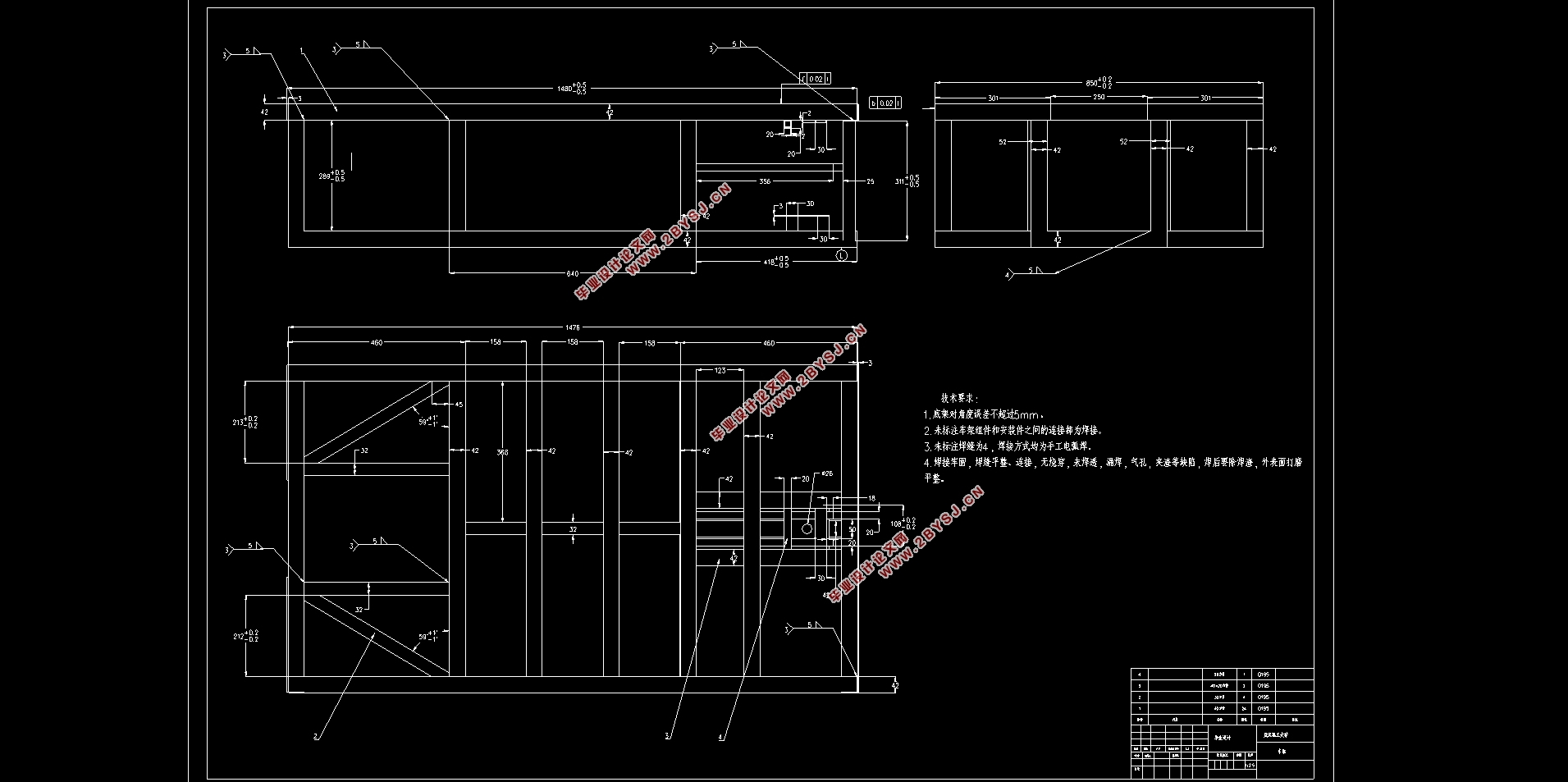Select technical requirement line 3 about 手工电弧焊

[x=1008, y=446]
